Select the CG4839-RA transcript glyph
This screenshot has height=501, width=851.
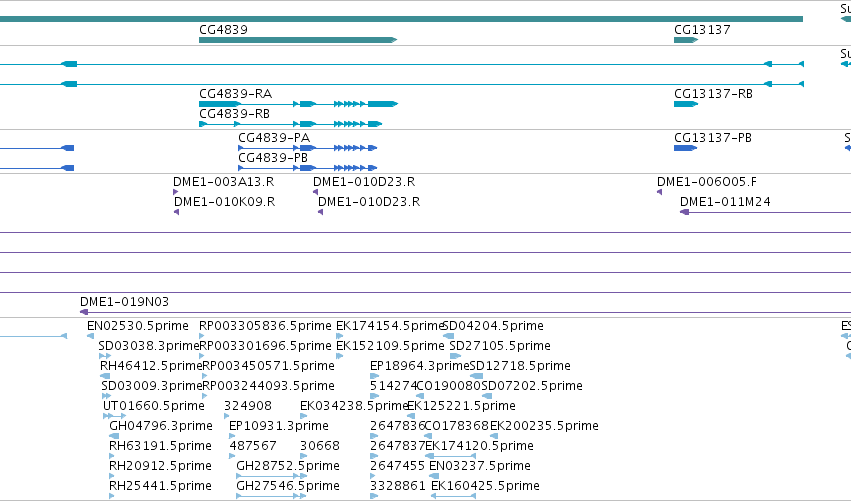(299, 104)
